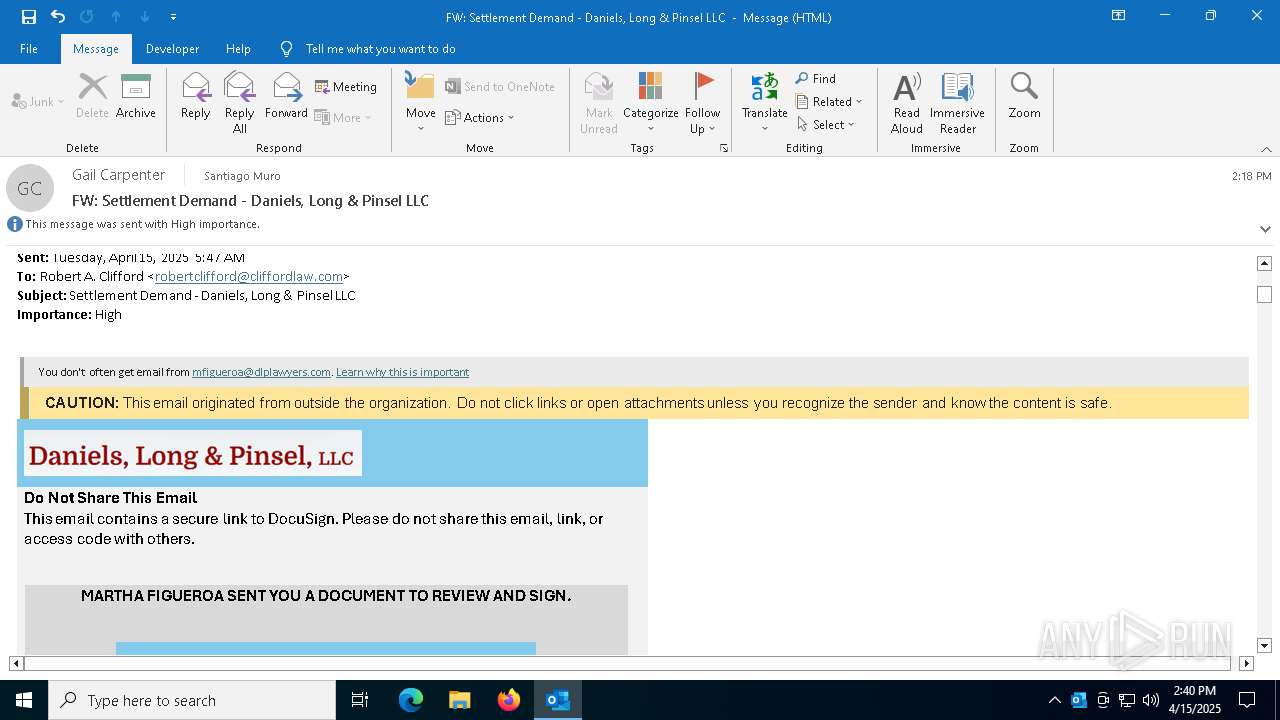Open the network status icon in tray
The width and height of the screenshot is (1280, 720).
[x=1127, y=700]
